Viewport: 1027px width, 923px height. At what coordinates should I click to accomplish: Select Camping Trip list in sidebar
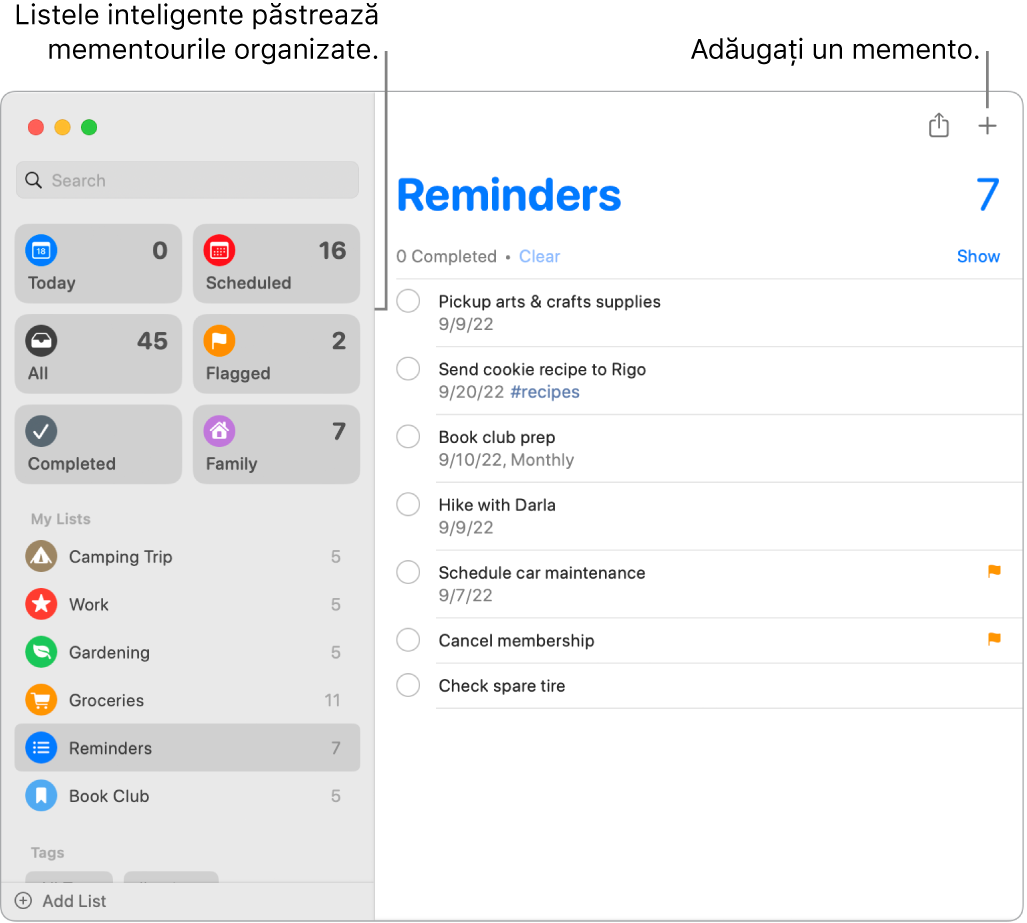tap(120, 557)
